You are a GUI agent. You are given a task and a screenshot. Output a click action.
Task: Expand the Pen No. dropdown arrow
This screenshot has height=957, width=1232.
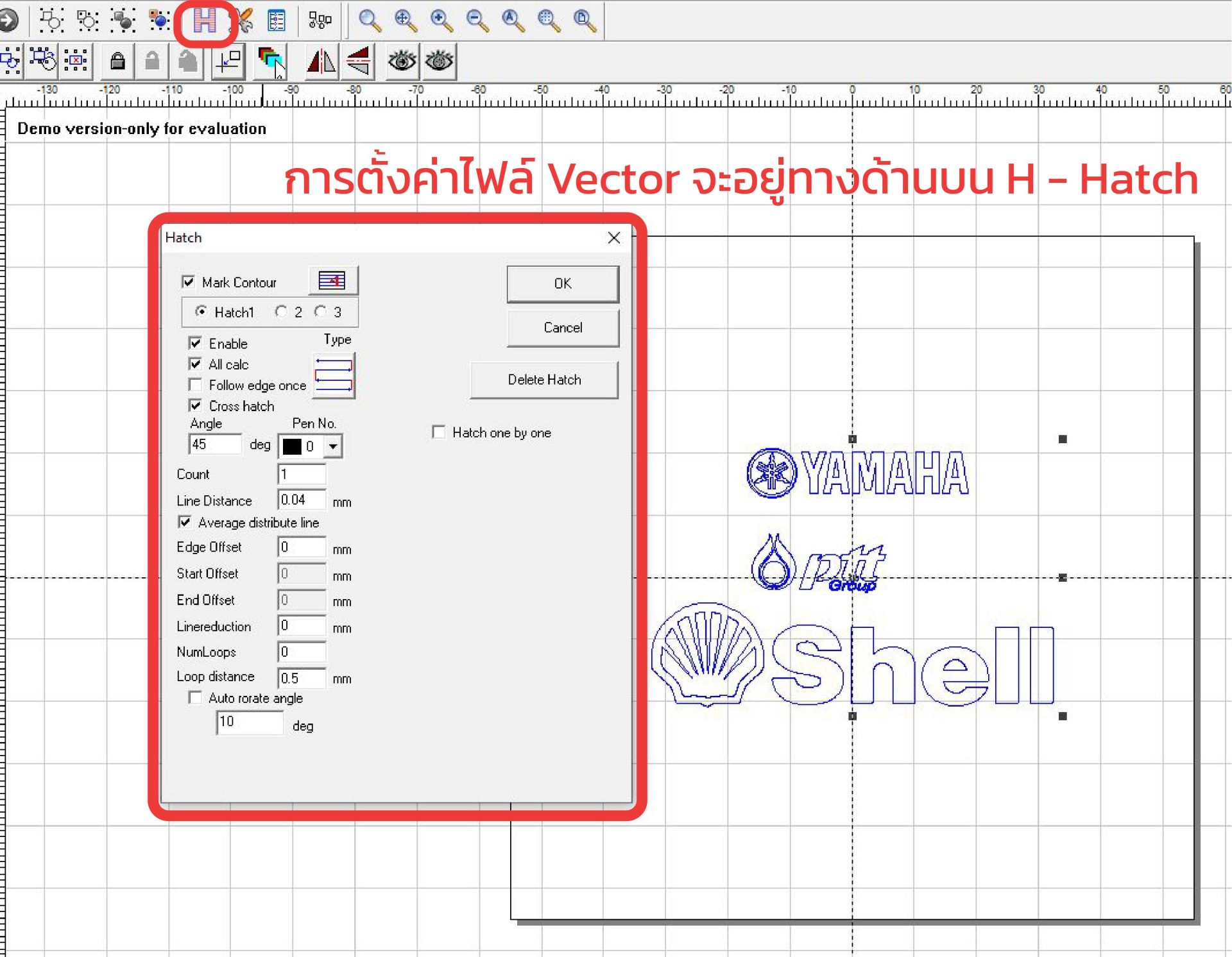coord(332,446)
